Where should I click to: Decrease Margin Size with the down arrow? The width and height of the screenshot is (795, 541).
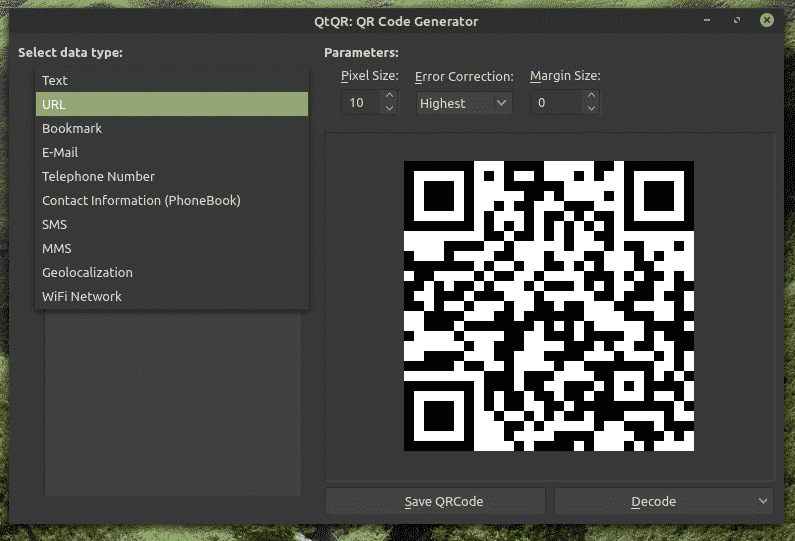point(591,108)
